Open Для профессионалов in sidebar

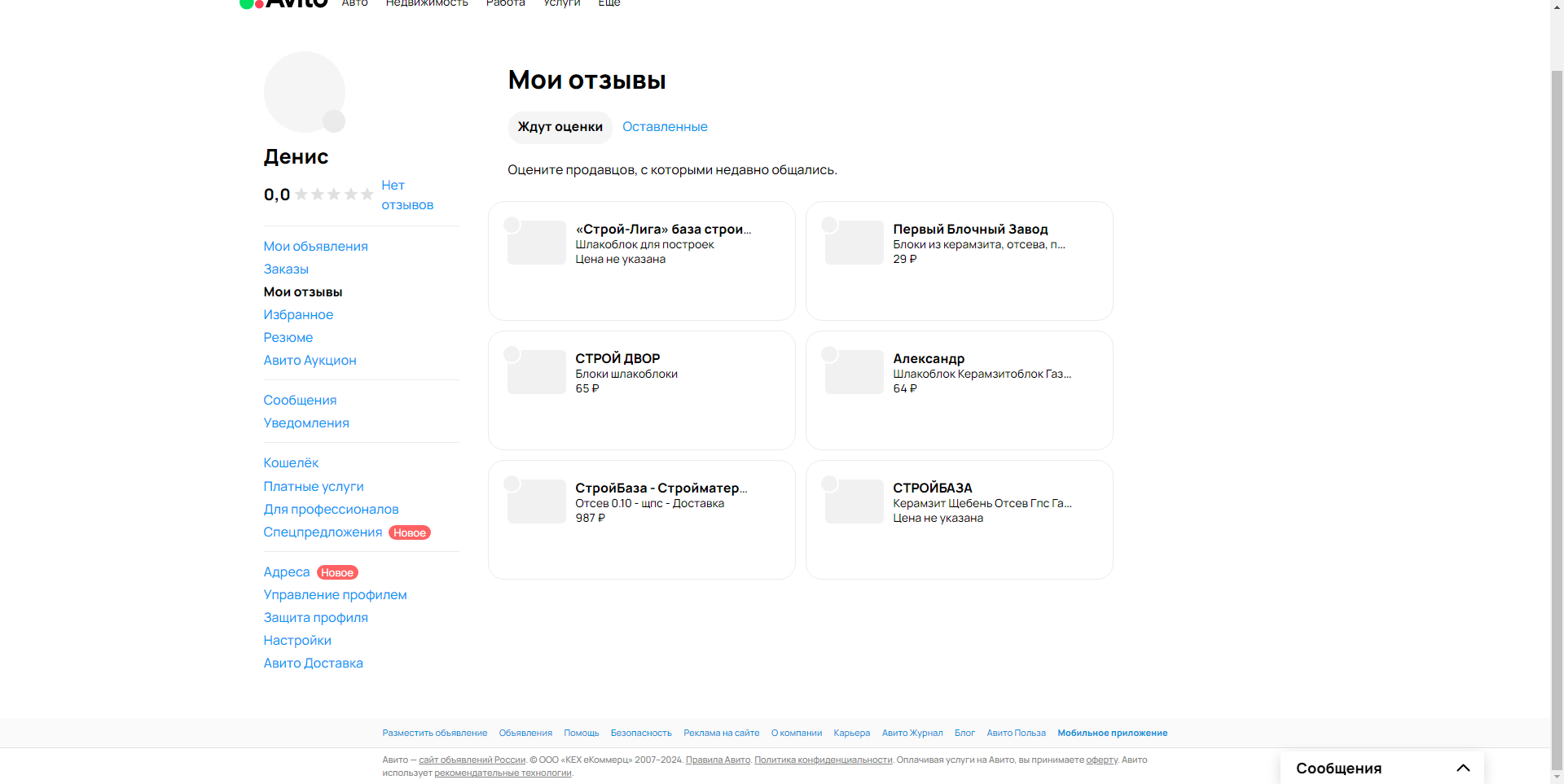point(331,510)
